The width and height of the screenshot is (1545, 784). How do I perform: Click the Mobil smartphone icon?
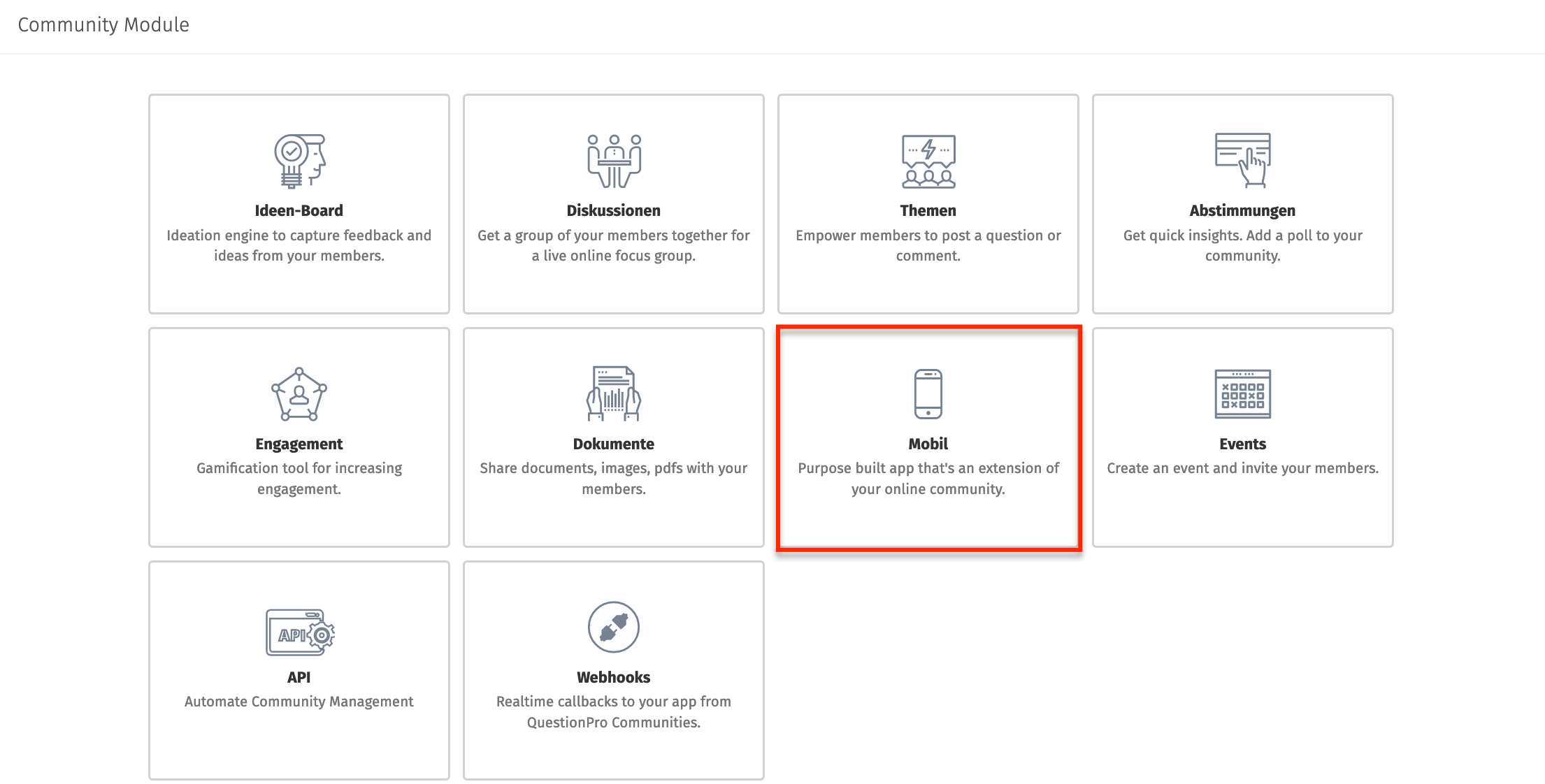[x=928, y=393]
